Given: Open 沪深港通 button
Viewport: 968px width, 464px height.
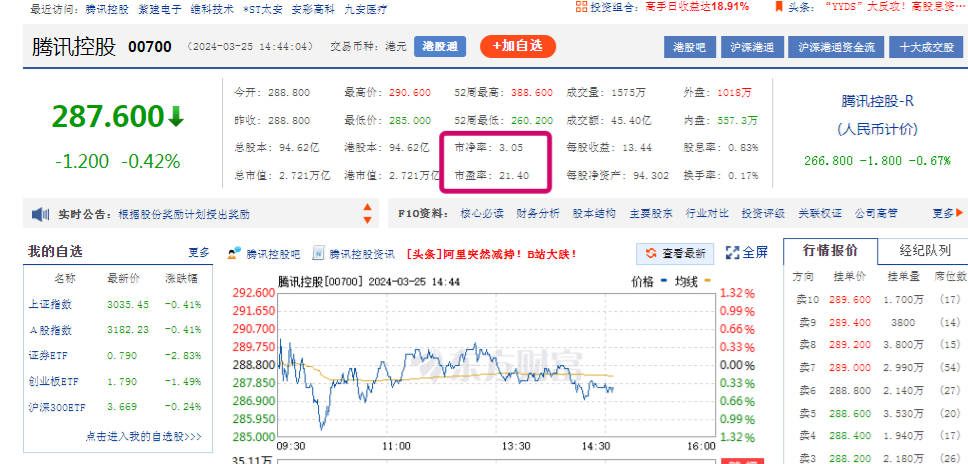Looking at the screenshot, I should point(752,48).
